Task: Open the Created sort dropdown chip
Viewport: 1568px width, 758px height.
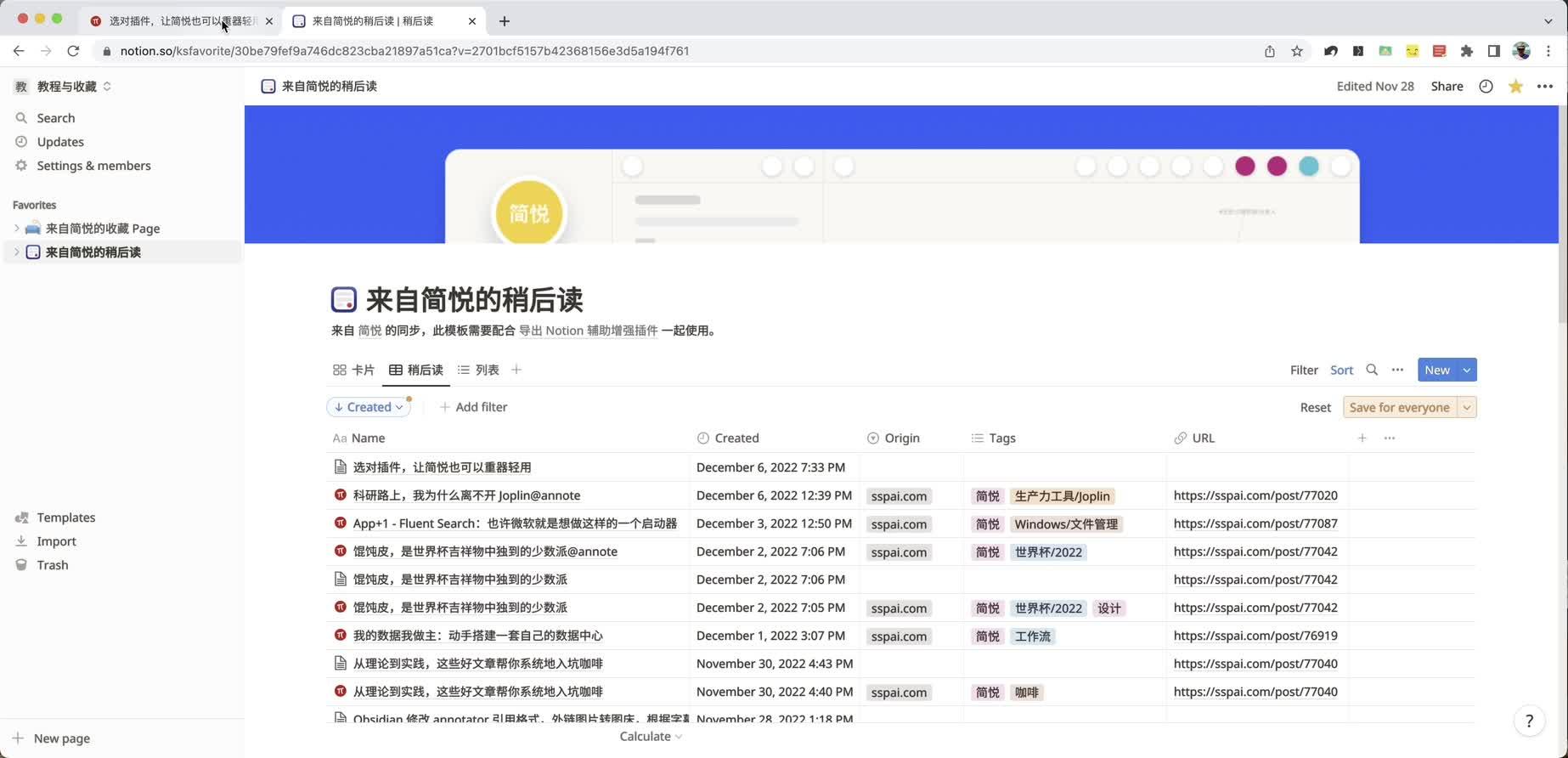Action: [369, 407]
